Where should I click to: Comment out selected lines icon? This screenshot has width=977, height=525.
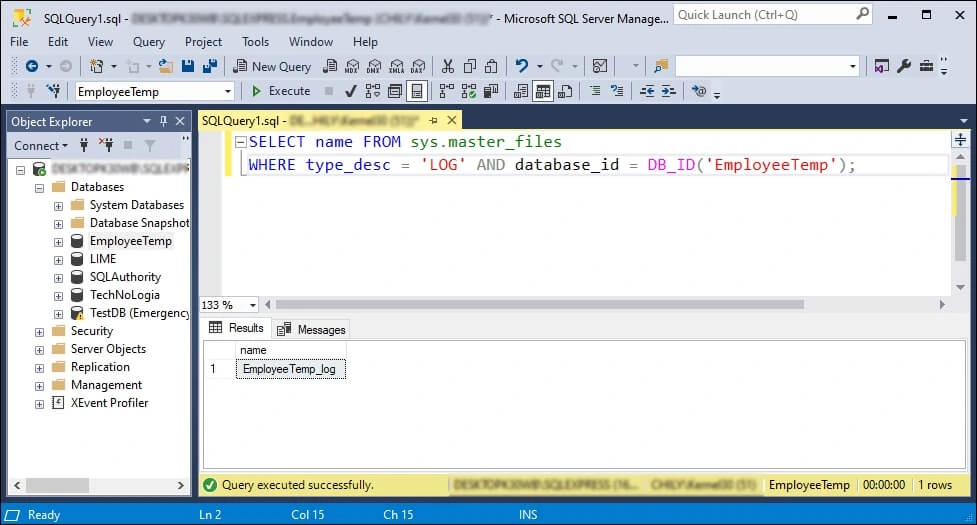pyautogui.click(x=595, y=92)
